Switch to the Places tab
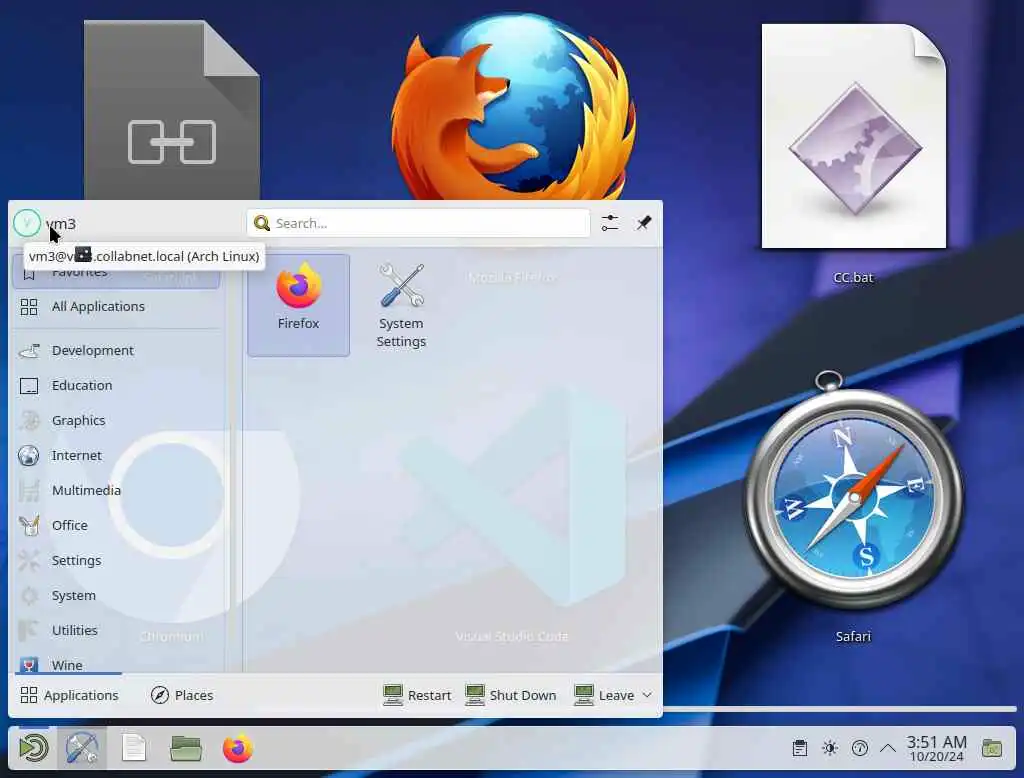Viewport: 1024px width, 778px height. (x=182, y=695)
